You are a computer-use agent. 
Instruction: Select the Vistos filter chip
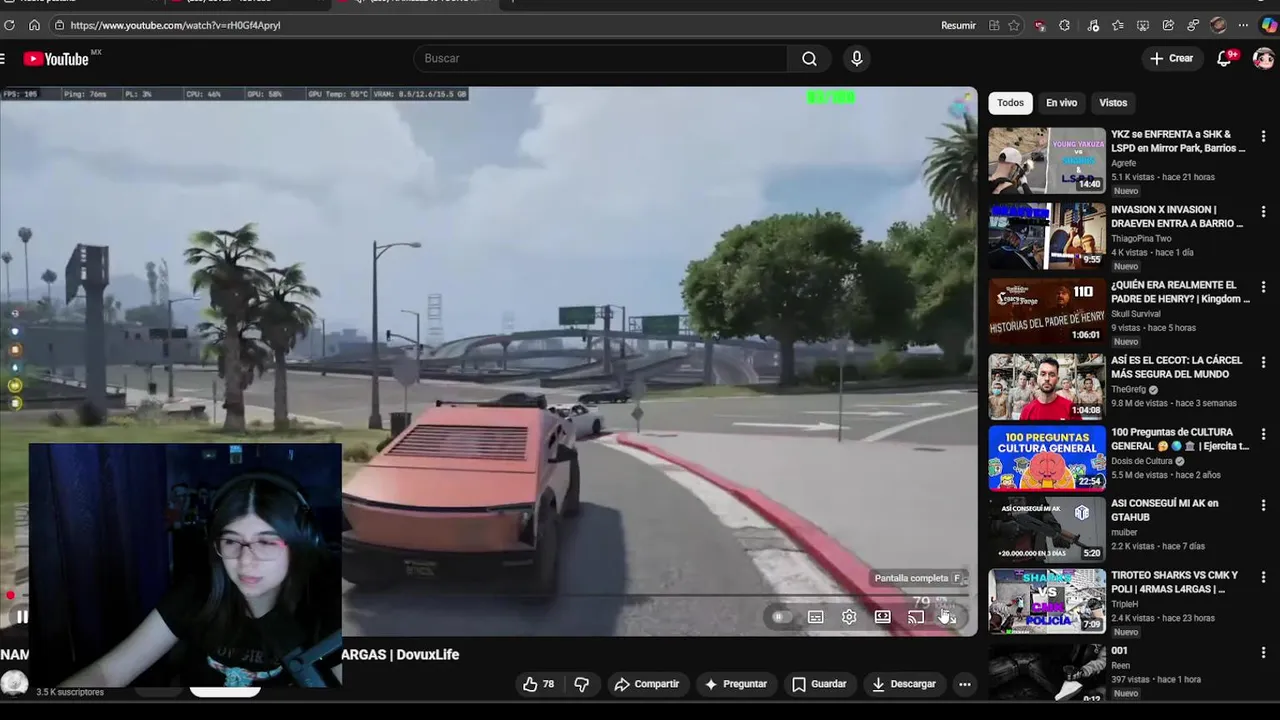(x=1113, y=102)
